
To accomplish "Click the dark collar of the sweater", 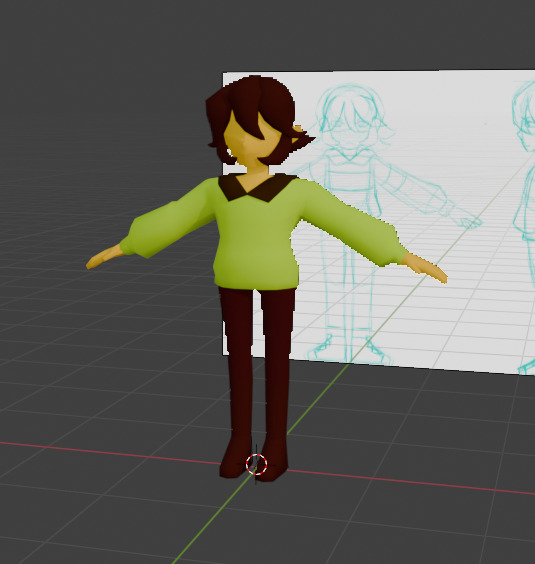I will (257, 187).
